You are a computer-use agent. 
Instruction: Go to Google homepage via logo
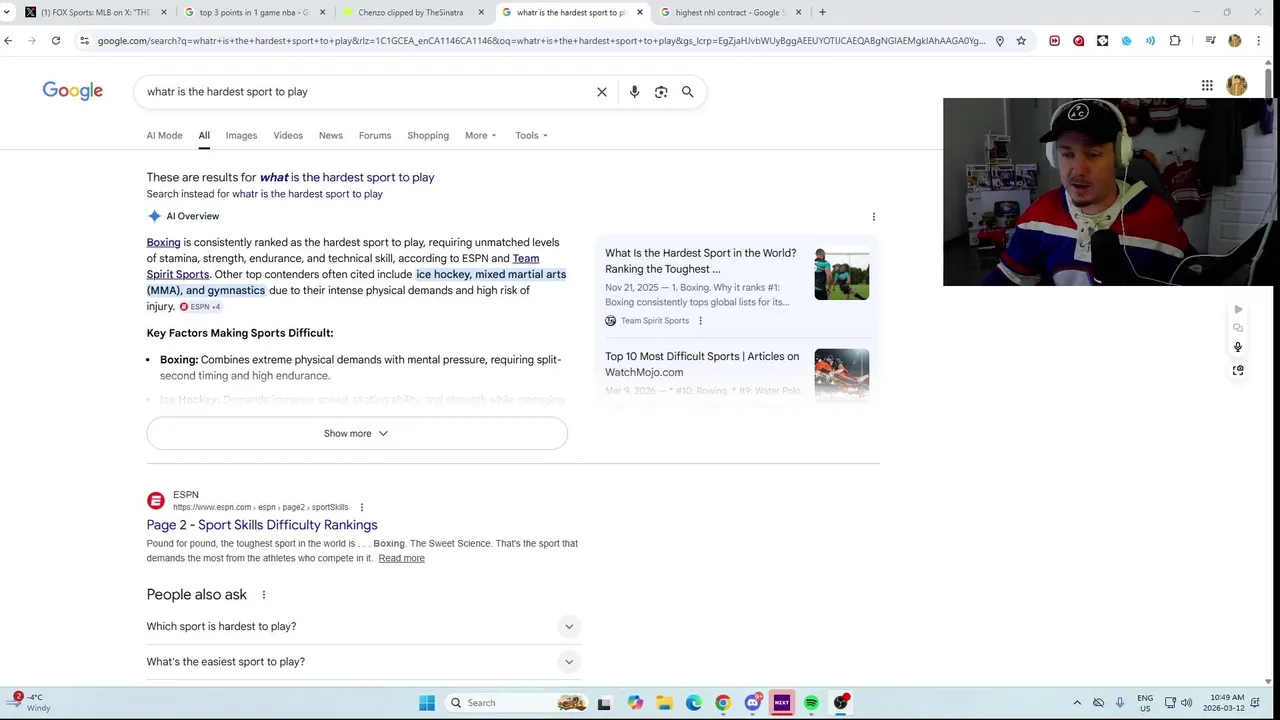pos(73,91)
